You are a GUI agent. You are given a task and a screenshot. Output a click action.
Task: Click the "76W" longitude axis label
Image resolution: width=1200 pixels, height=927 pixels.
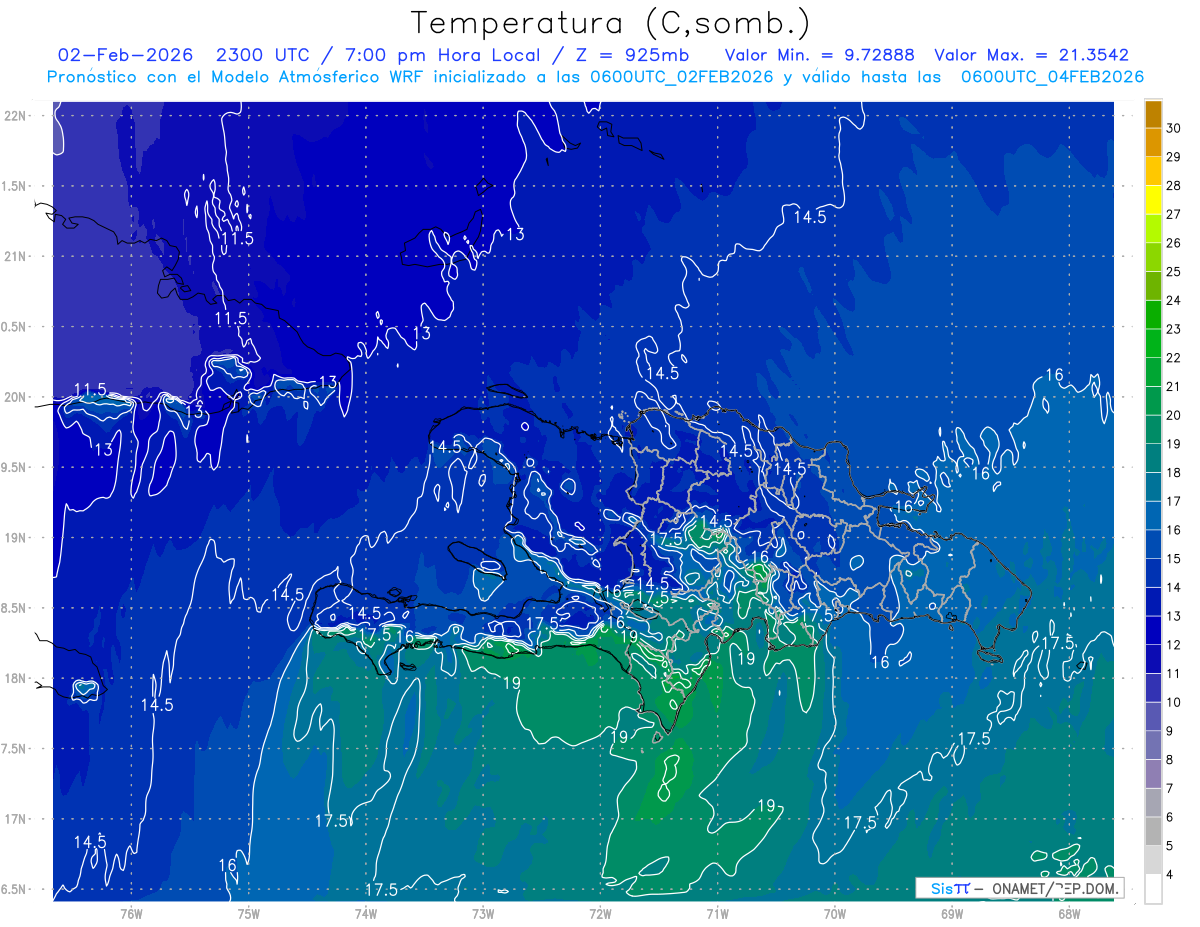tap(131, 914)
